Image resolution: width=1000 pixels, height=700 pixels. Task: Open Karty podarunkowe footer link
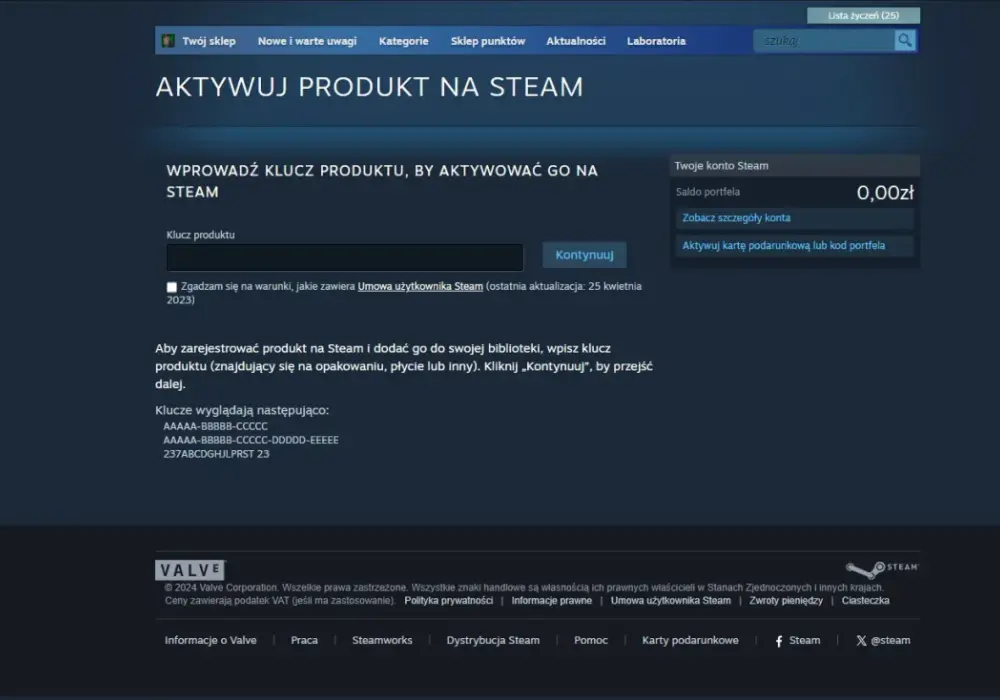690,640
